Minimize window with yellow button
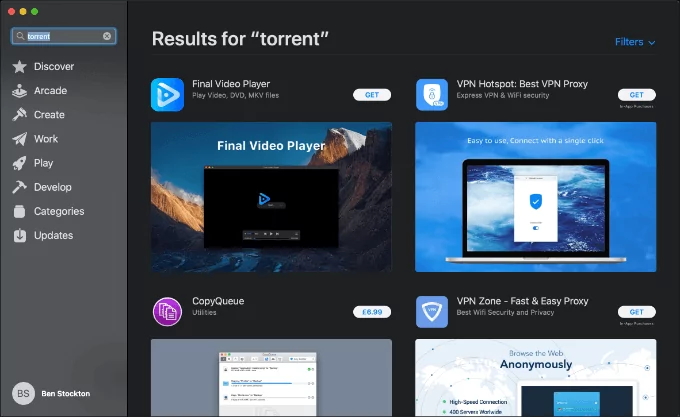The height and width of the screenshot is (417, 680). click(x=23, y=12)
